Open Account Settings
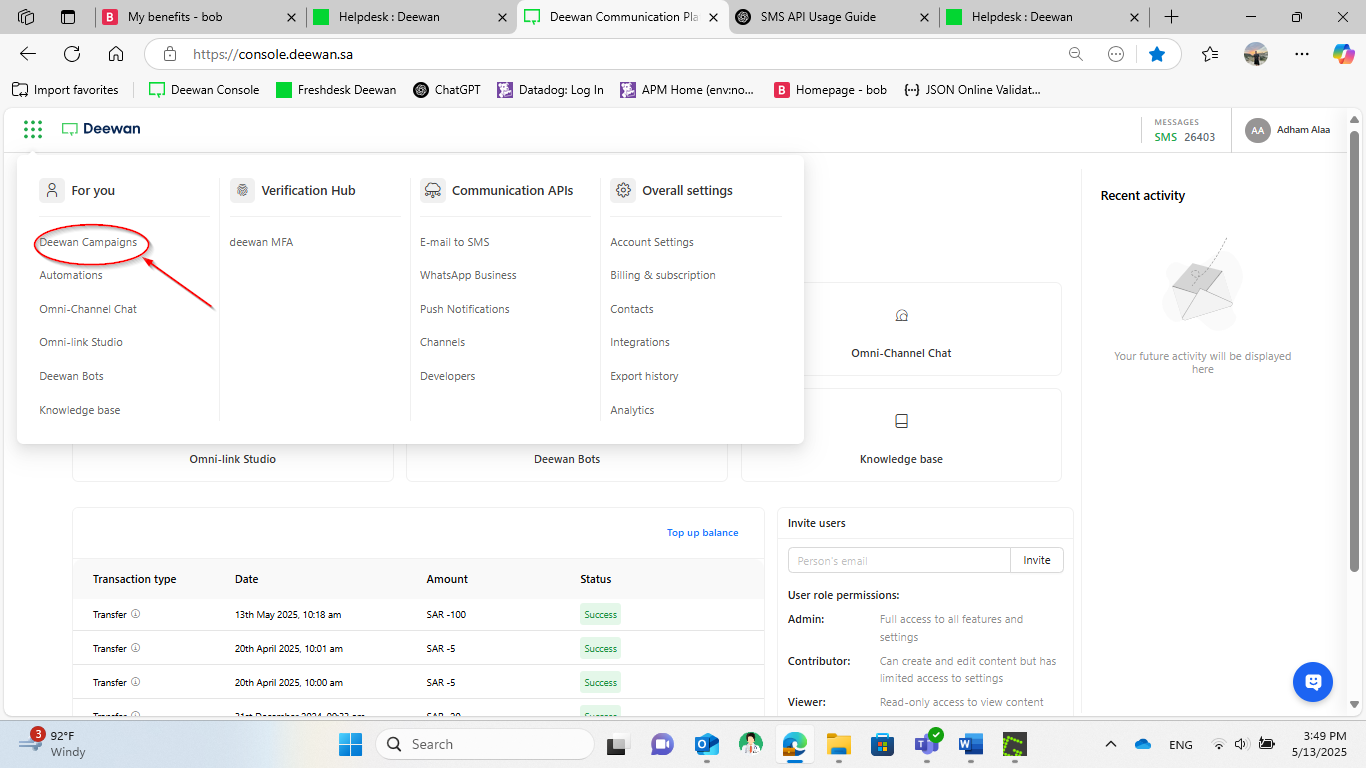Image resolution: width=1366 pixels, height=768 pixels. (x=652, y=242)
